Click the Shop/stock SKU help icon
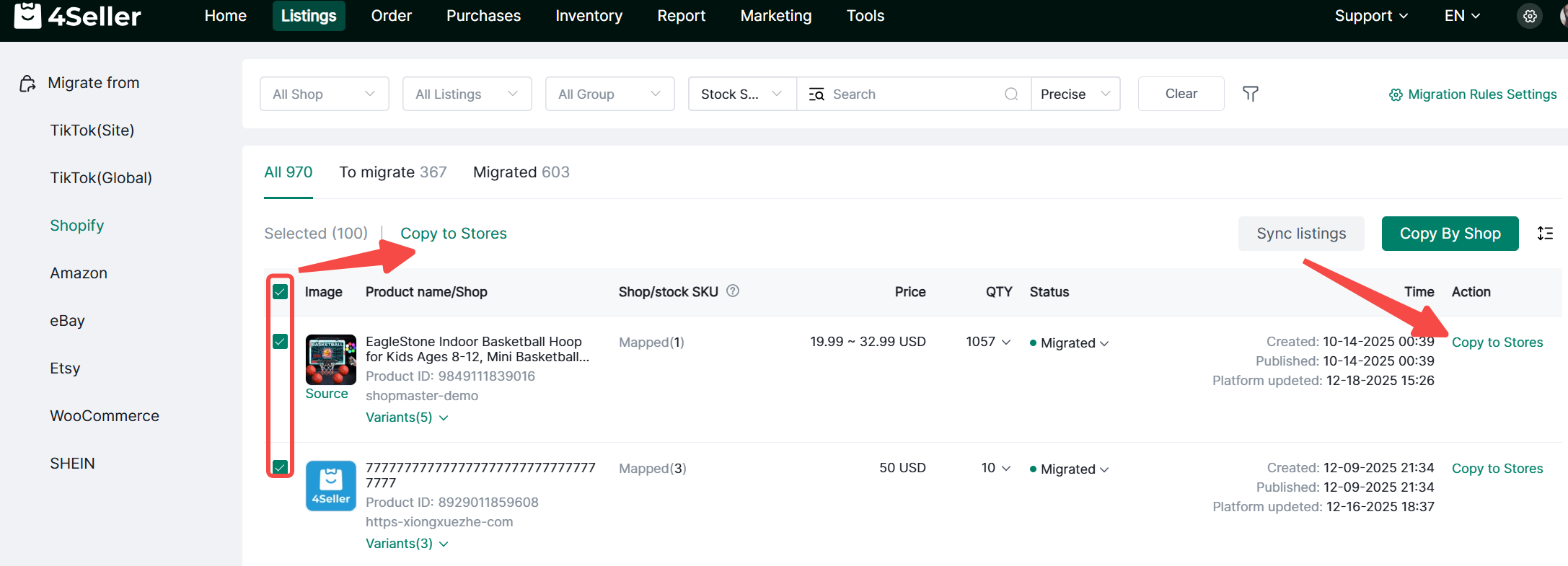The image size is (1568, 566). click(733, 291)
